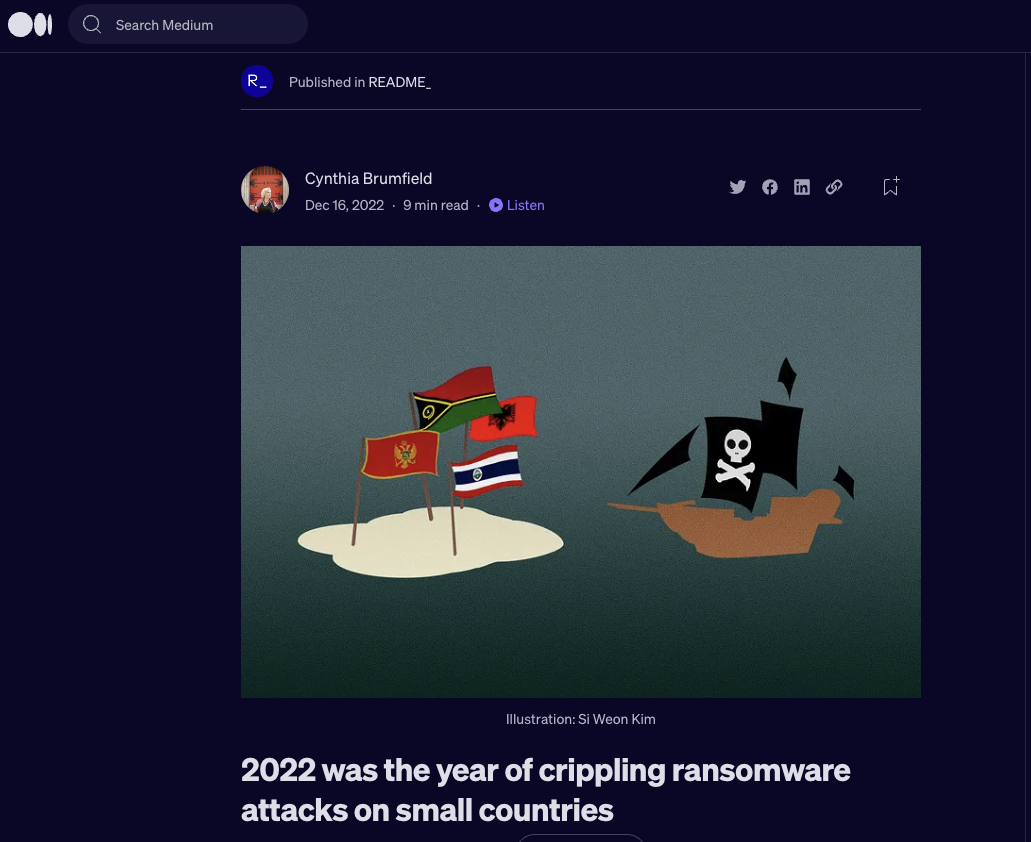
Task: Click the Dec 16, 2022 date
Action: (x=344, y=205)
